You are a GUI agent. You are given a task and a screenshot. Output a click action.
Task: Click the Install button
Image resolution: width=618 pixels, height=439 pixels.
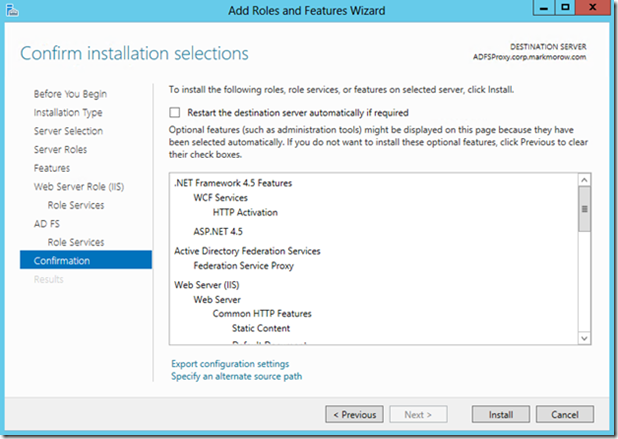[x=501, y=415]
